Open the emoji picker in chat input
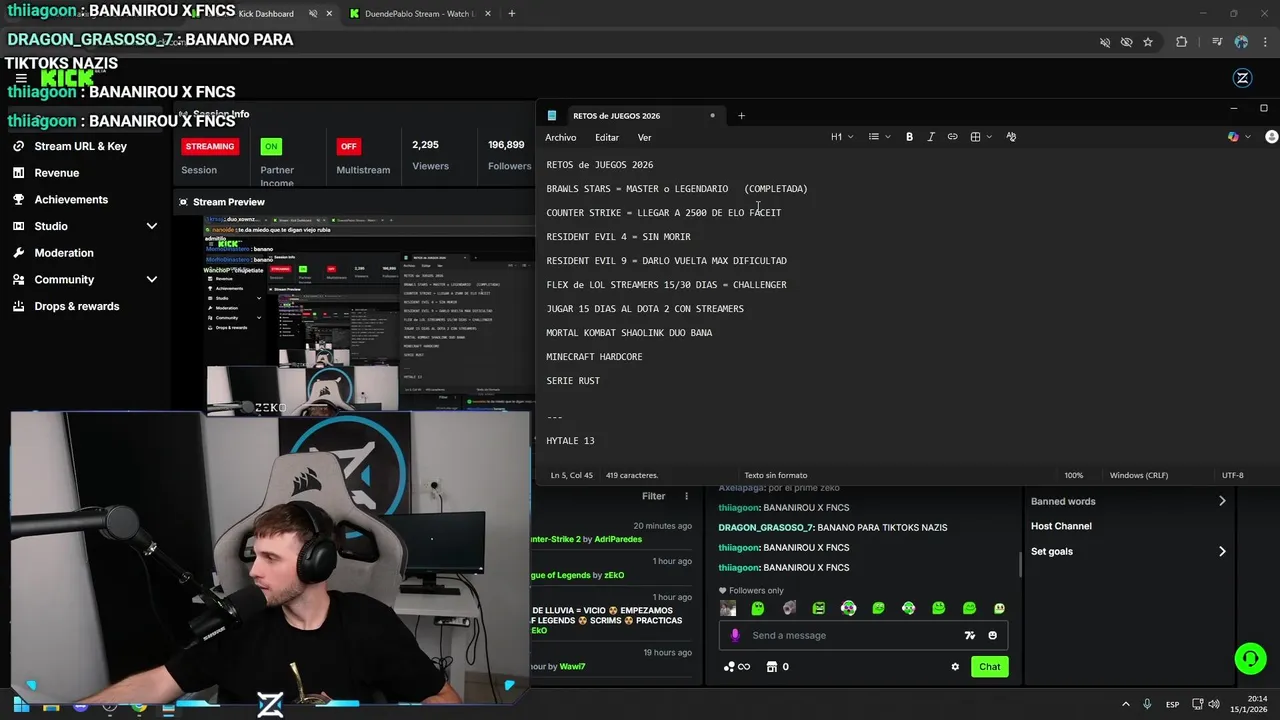The width and height of the screenshot is (1280, 720). (992, 635)
